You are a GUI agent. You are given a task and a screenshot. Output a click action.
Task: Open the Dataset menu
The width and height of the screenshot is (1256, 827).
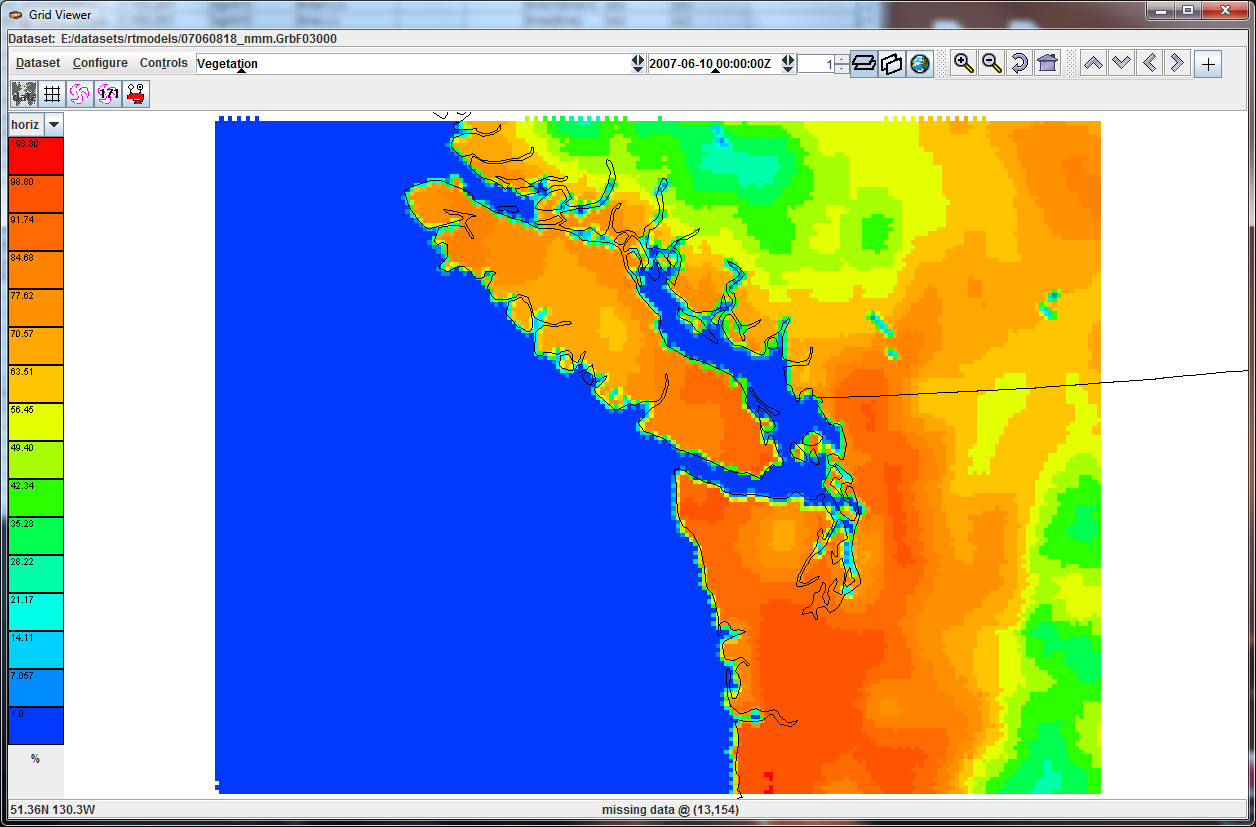(x=38, y=63)
